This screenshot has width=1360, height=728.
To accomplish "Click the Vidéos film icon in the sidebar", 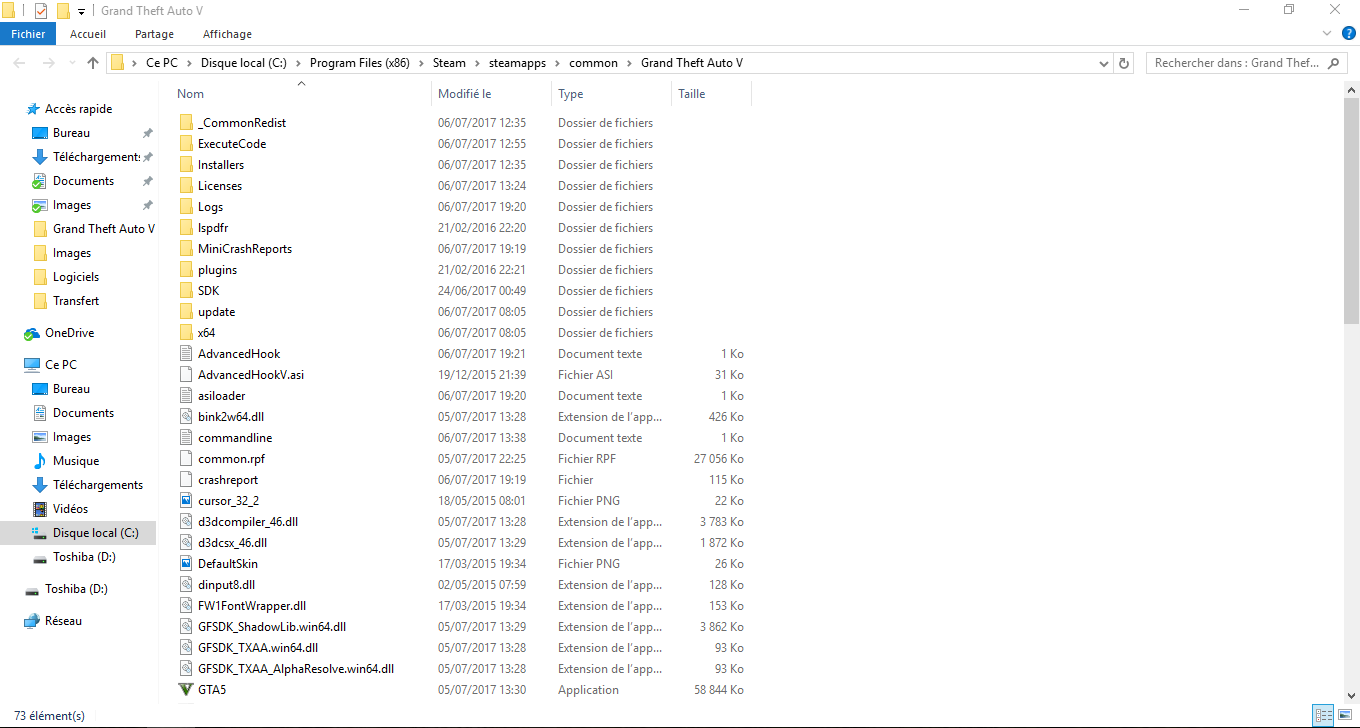I will click(x=40, y=509).
